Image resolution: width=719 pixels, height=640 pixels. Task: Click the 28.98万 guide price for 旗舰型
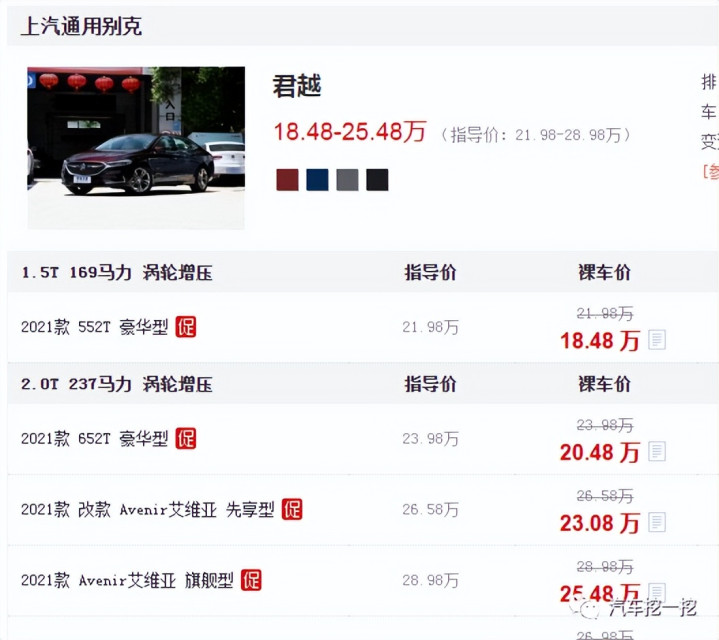430,580
